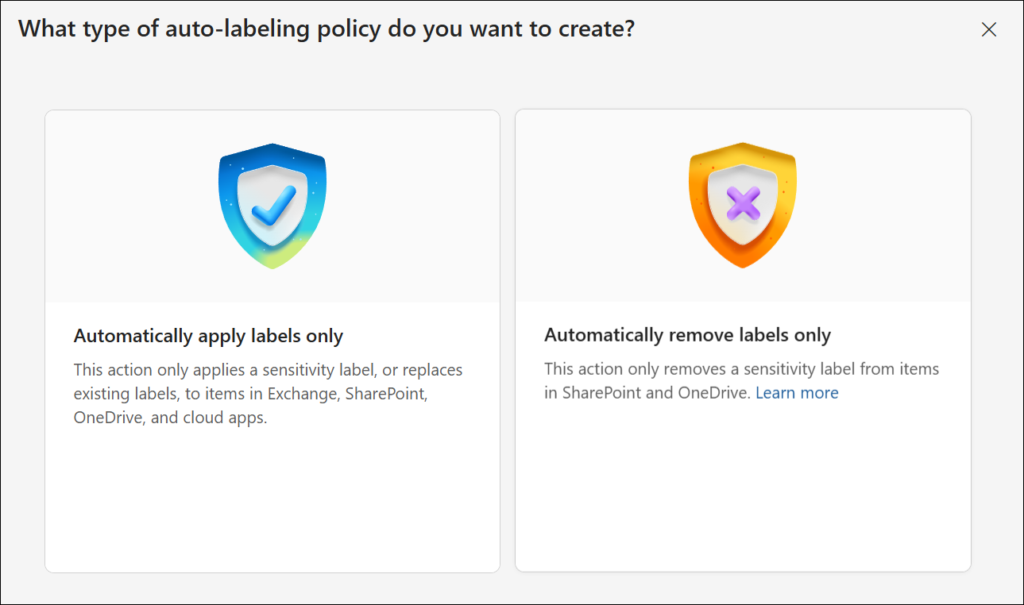The height and width of the screenshot is (605, 1024).
Task: Click 'in SharePoint and OneDrive.' text
Action: click(x=647, y=393)
